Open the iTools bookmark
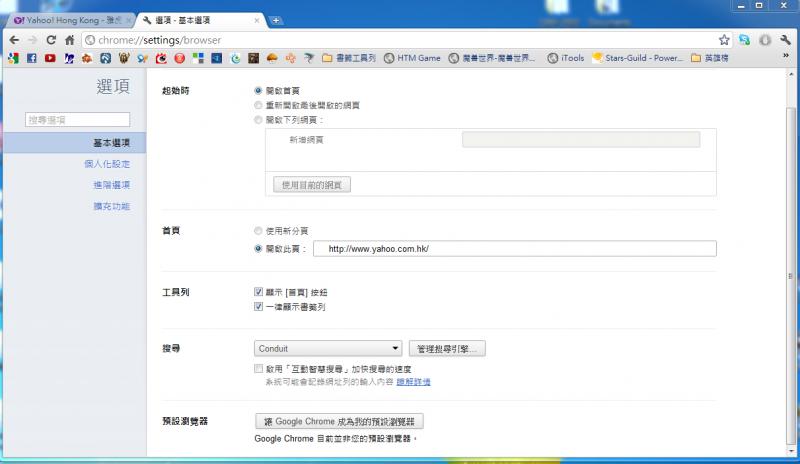800x464 pixels. 566,58
